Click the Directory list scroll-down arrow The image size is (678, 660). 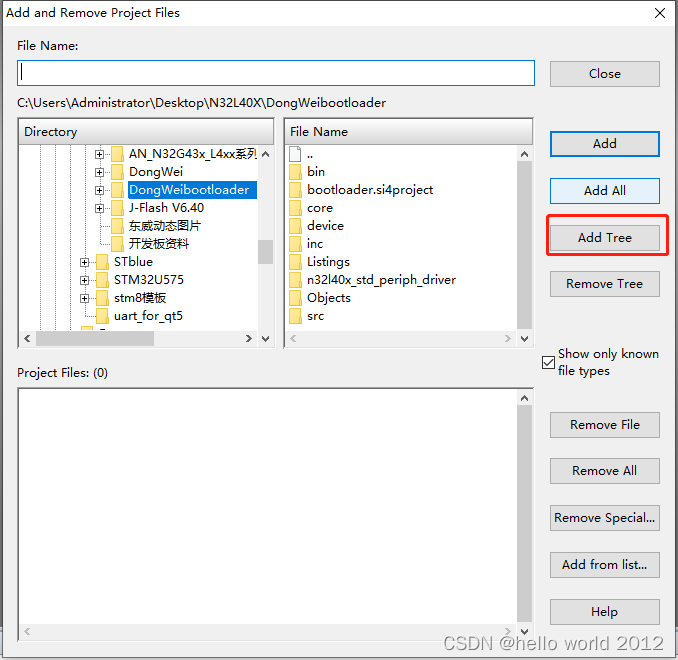pyautogui.click(x=265, y=339)
